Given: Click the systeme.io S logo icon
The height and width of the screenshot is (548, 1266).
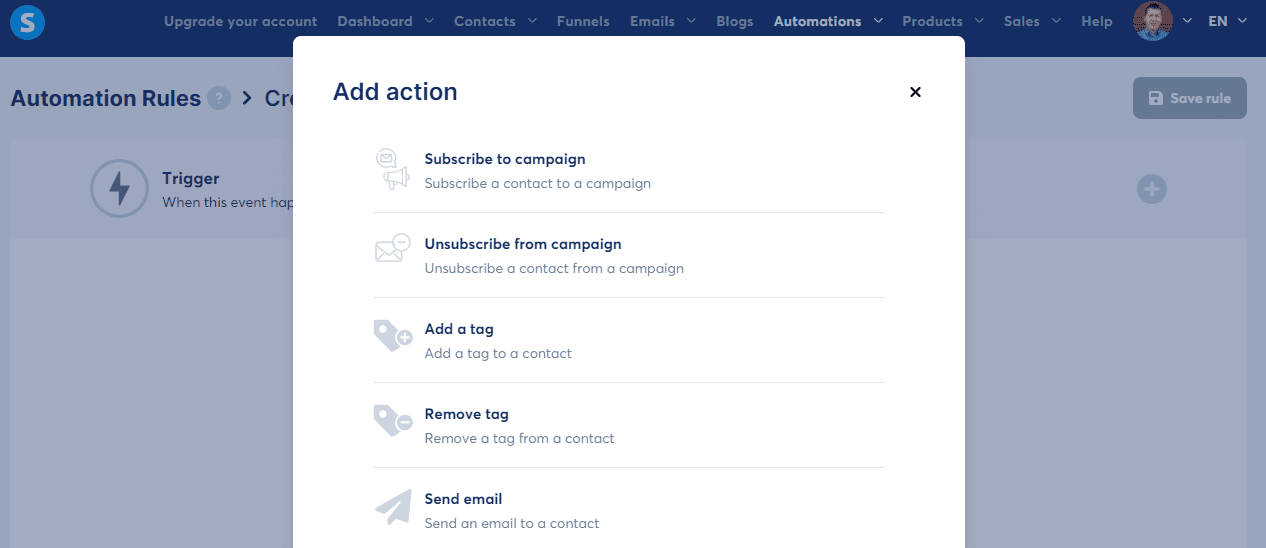Looking at the screenshot, I should click(27, 21).
